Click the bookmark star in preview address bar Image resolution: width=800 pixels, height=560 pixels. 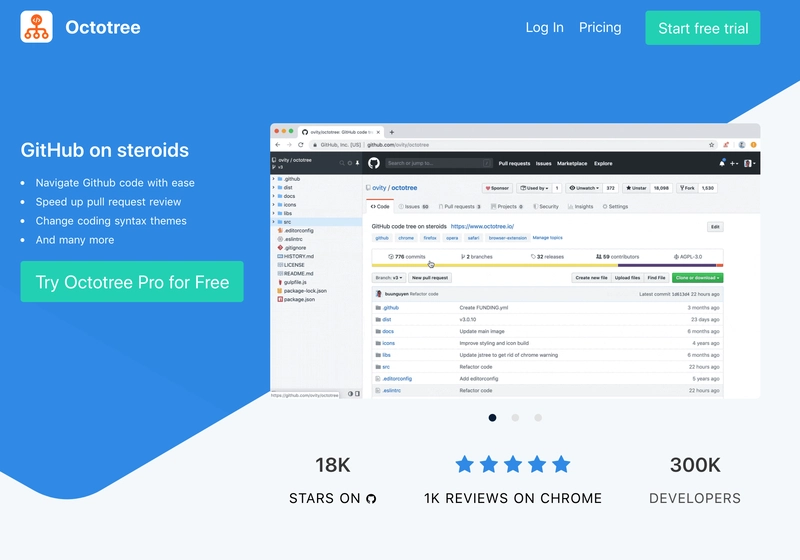[x=712, y=145]
